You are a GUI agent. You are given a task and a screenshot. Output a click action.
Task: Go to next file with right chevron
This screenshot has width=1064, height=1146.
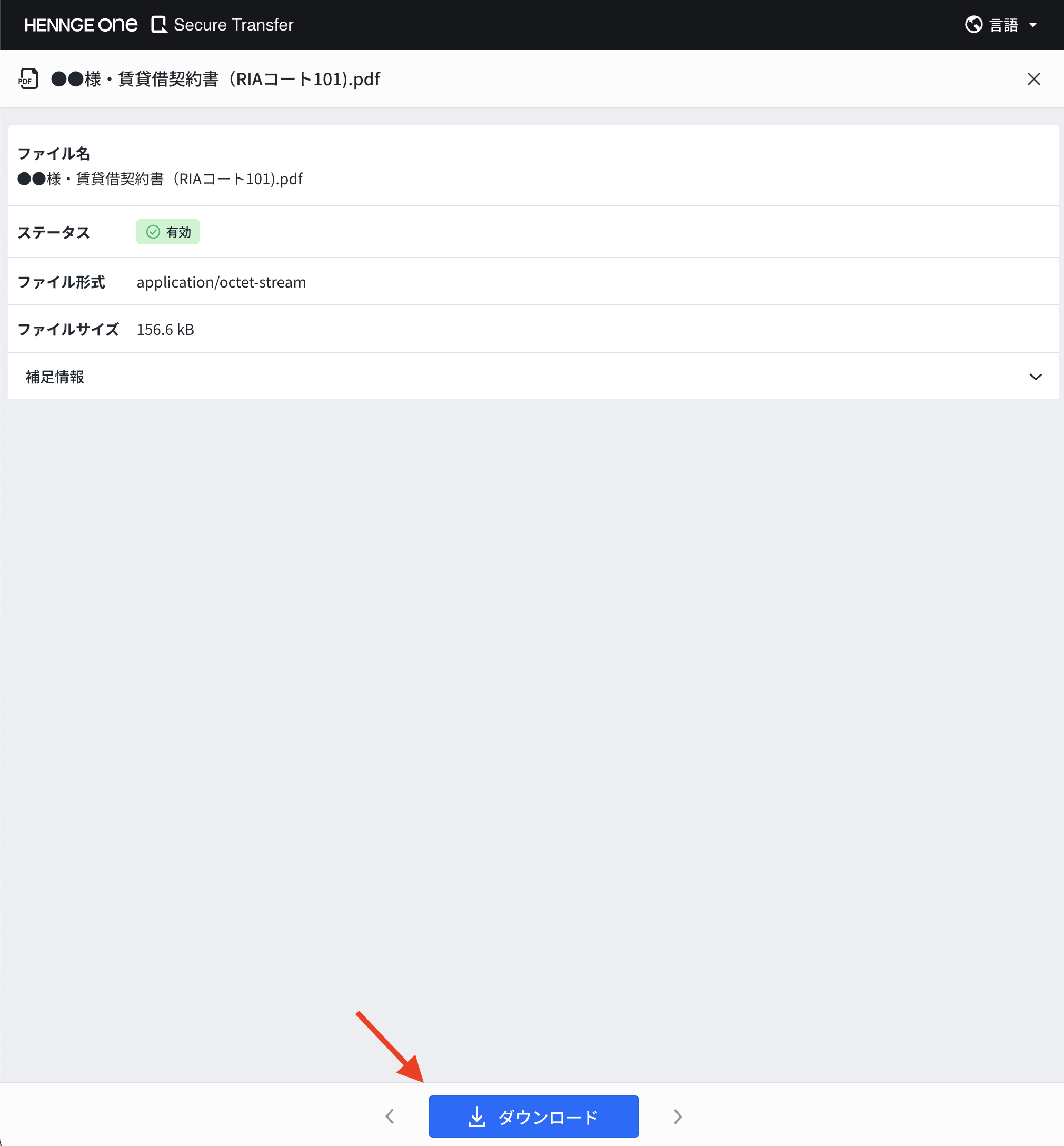point(678,1117)
